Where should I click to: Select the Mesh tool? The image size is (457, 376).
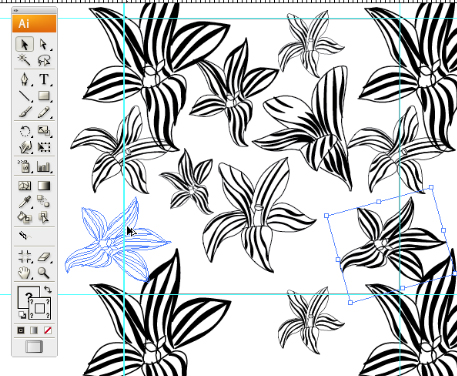25,185
